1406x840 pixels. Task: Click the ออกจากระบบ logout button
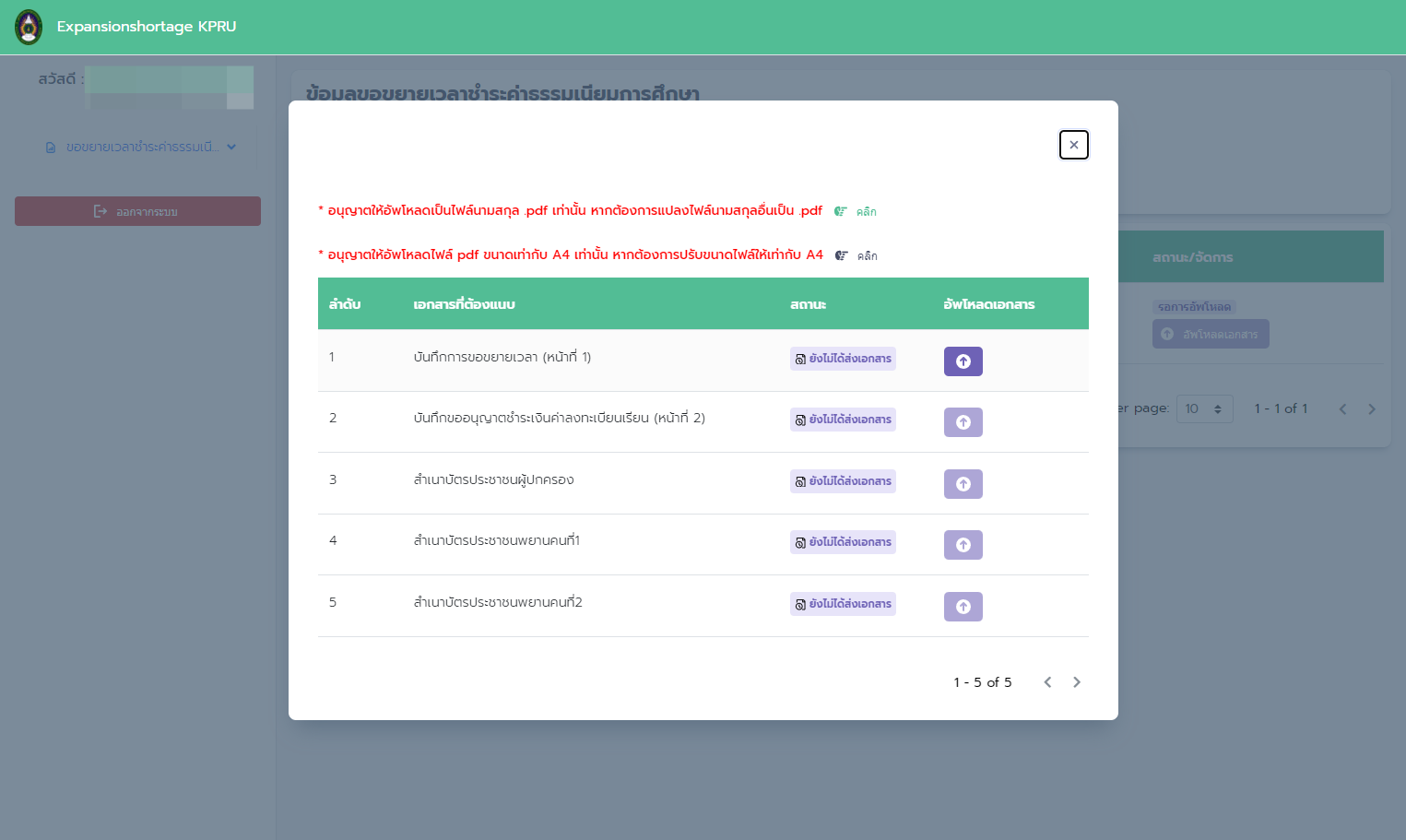click(x=137, y=211)
